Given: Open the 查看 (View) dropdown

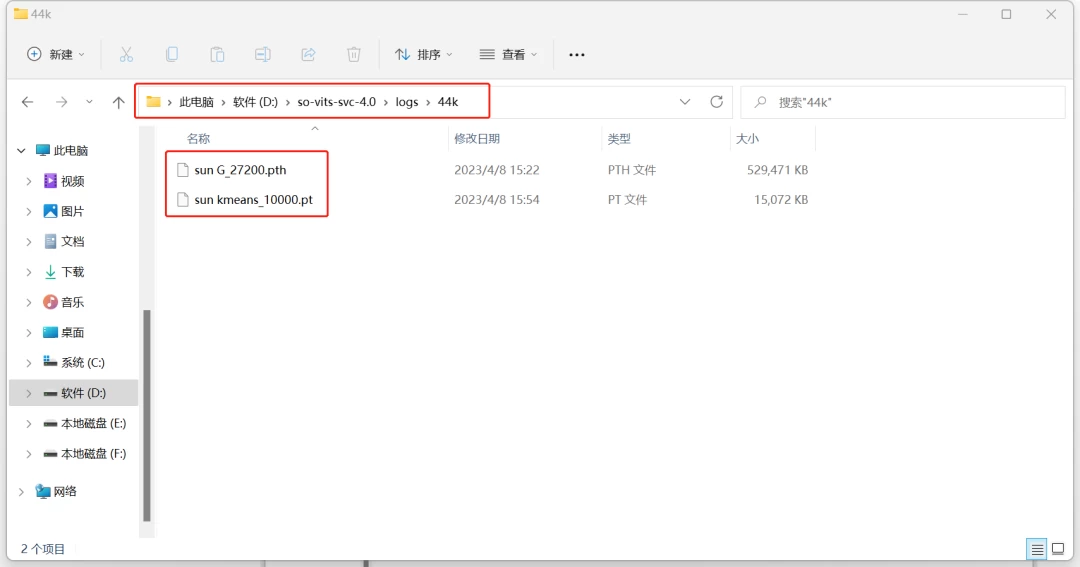Looking at the screenshot, I should tap(508, 54).
